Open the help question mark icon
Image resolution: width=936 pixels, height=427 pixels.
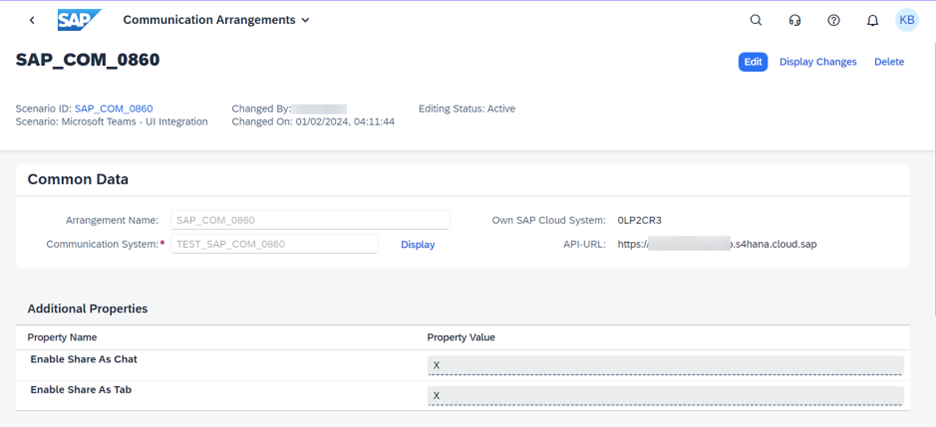pos(833,20)
